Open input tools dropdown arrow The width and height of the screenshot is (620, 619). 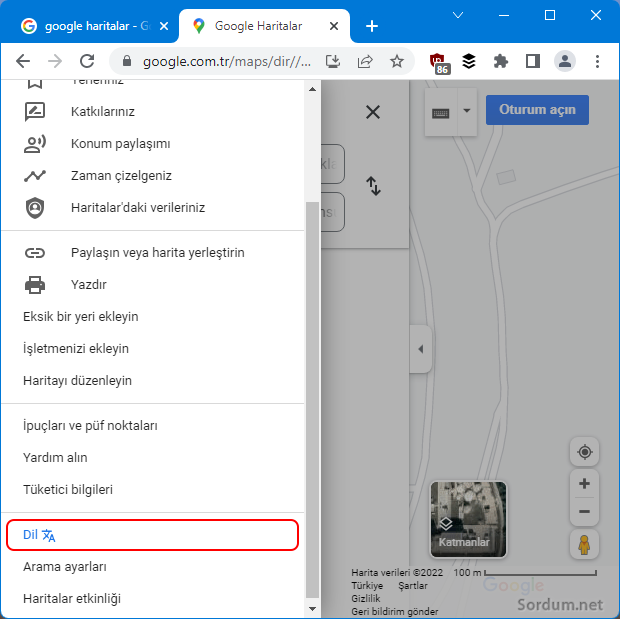click(x=467, y=111)
